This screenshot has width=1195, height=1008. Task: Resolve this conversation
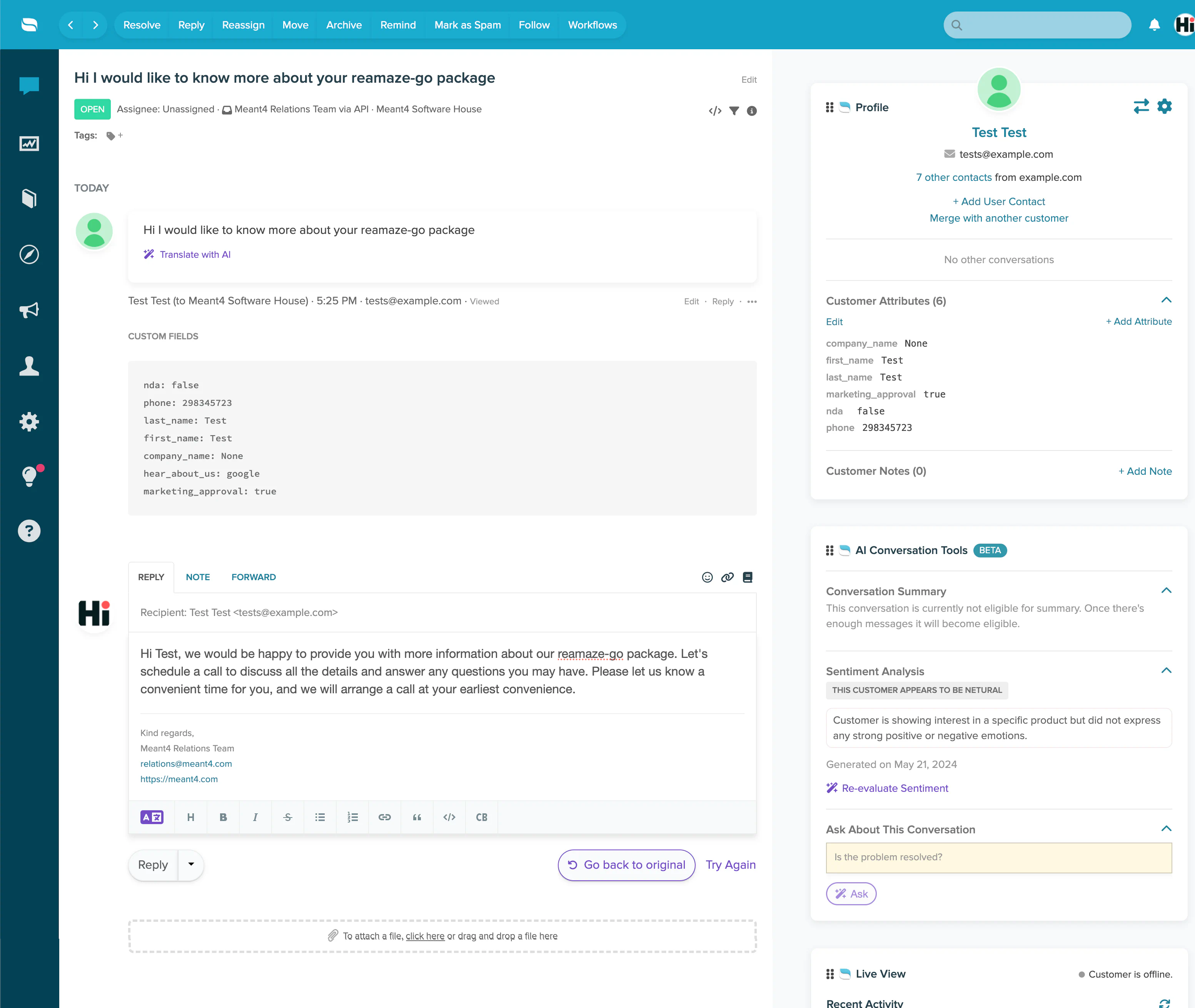(x=141, y=25)
